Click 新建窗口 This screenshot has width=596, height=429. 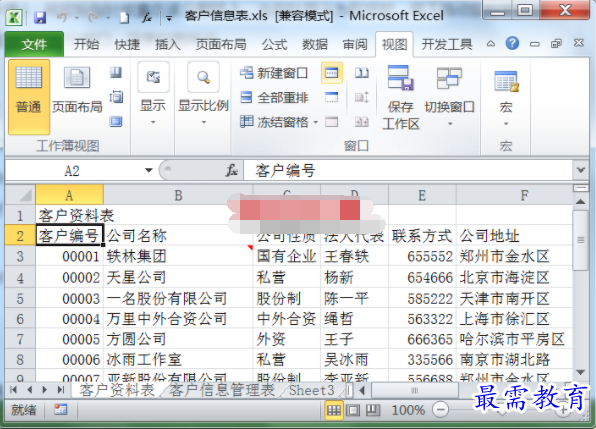coord(274,73)
